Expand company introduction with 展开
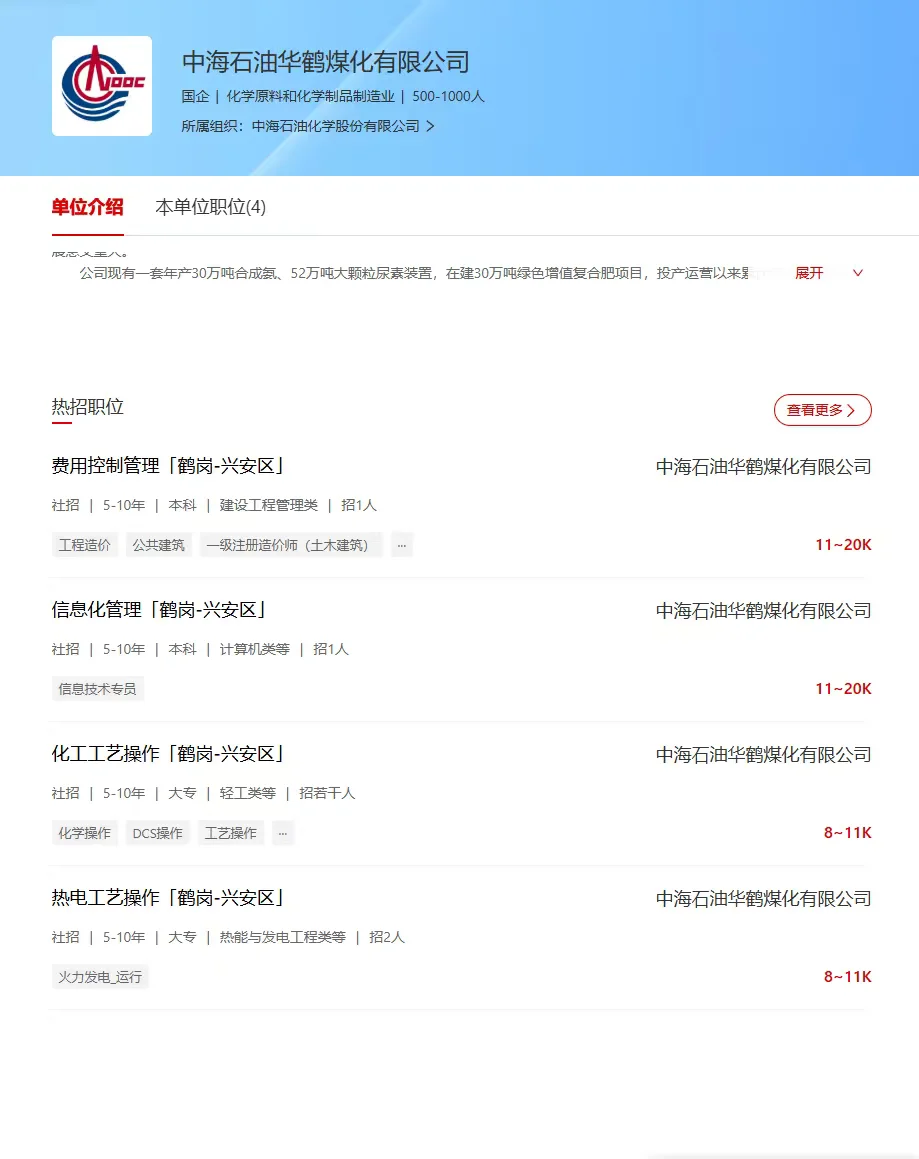This screenshot has width=919, height=1159. coord(809,273)
